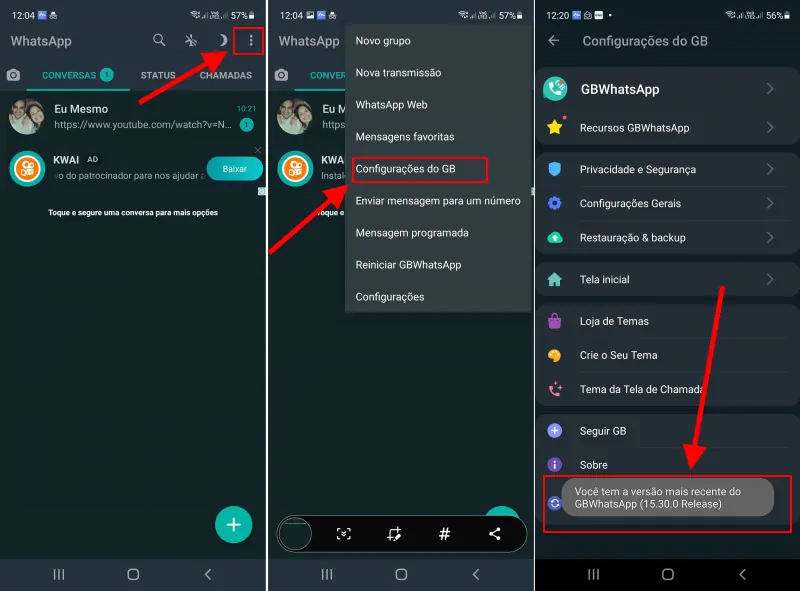Open Crie o Seu Tema
This screenshot has width=800, height=591.
[667, 355]
